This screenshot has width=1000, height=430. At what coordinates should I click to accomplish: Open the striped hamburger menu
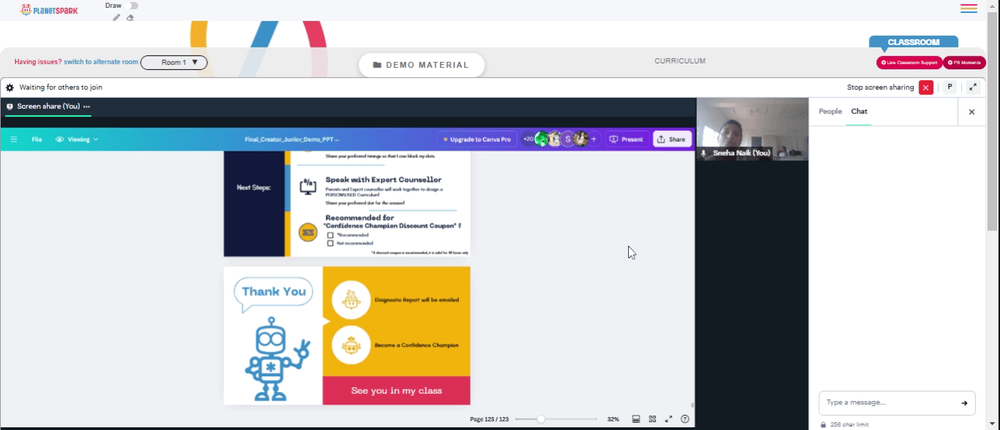click(x=969, y=8)
